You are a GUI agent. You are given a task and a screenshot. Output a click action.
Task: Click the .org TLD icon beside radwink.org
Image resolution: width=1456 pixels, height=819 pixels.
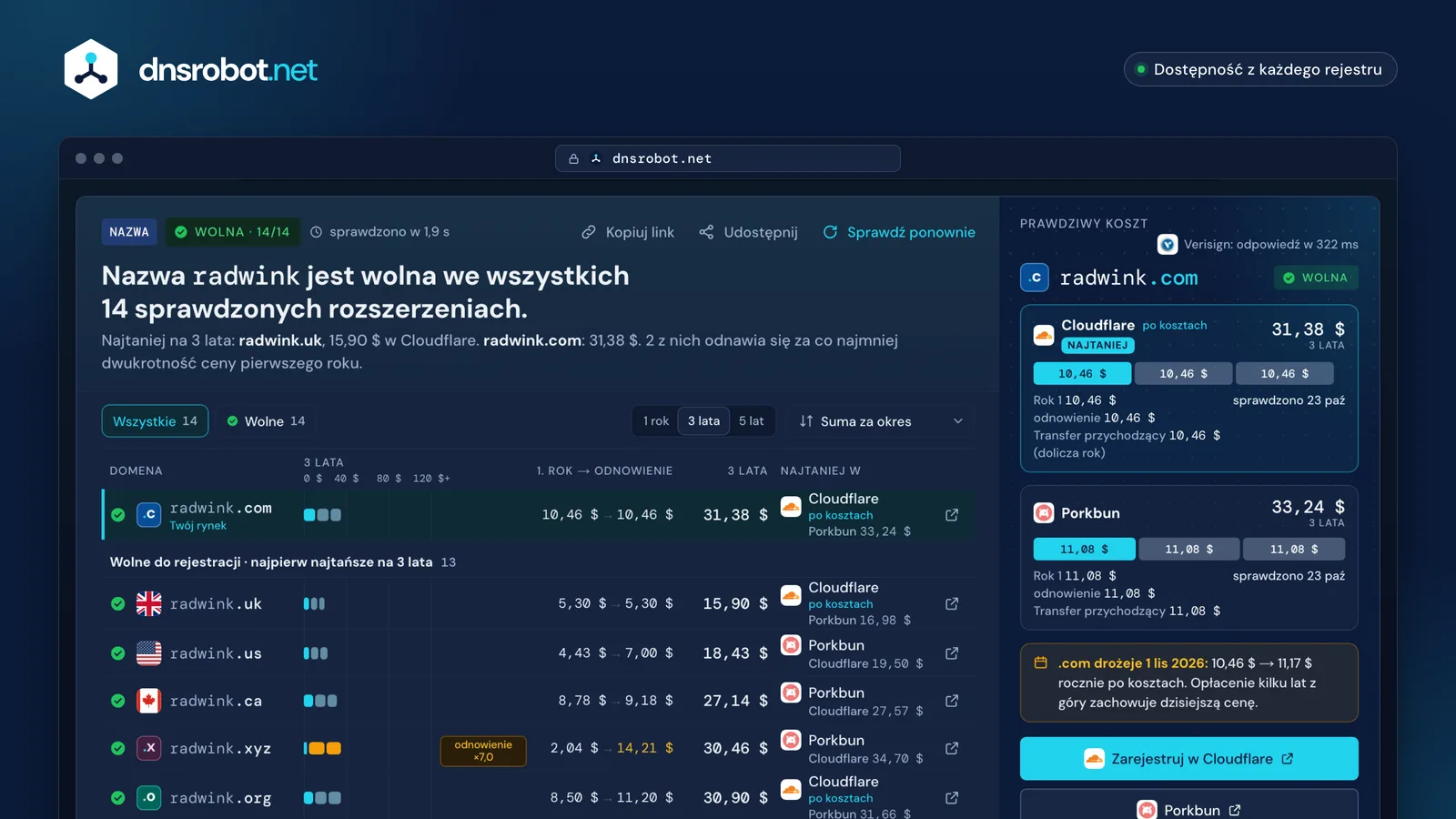pos(149,798)
